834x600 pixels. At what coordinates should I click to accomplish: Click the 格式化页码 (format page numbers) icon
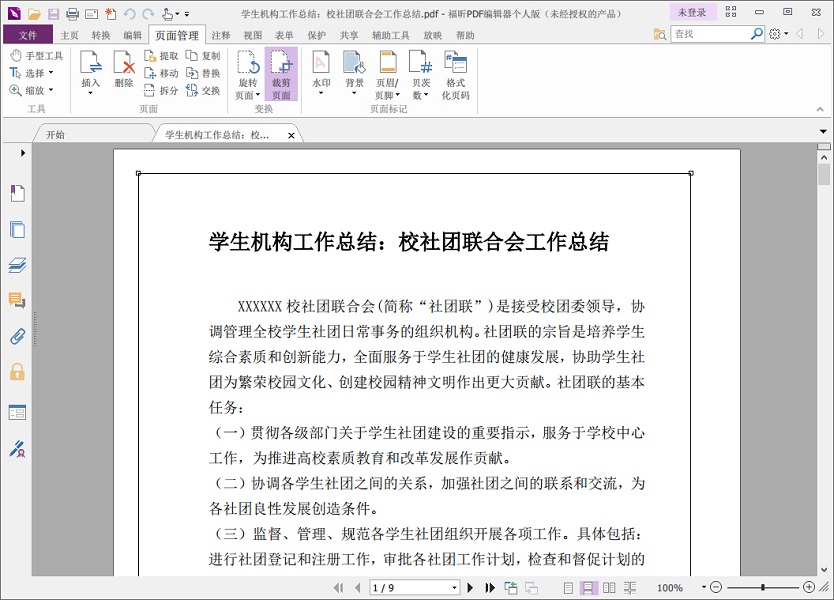pos(455,74)
